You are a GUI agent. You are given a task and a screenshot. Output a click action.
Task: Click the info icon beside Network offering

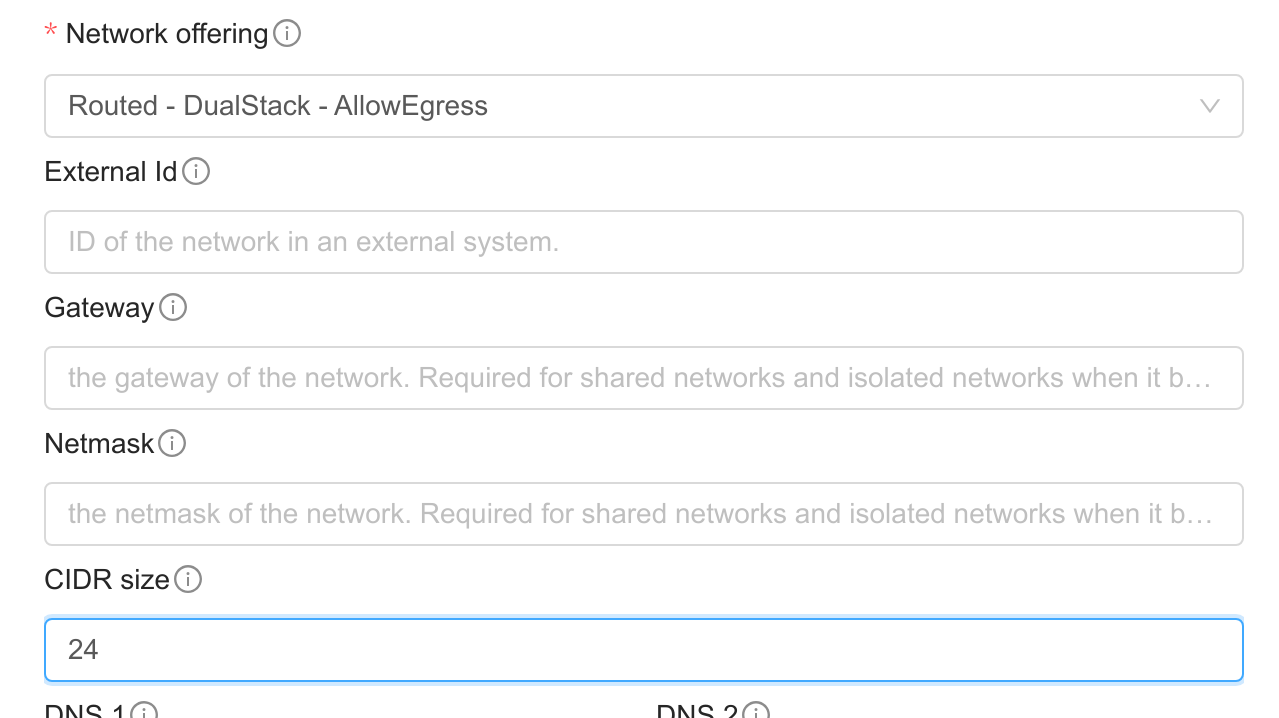pos(287,33)
